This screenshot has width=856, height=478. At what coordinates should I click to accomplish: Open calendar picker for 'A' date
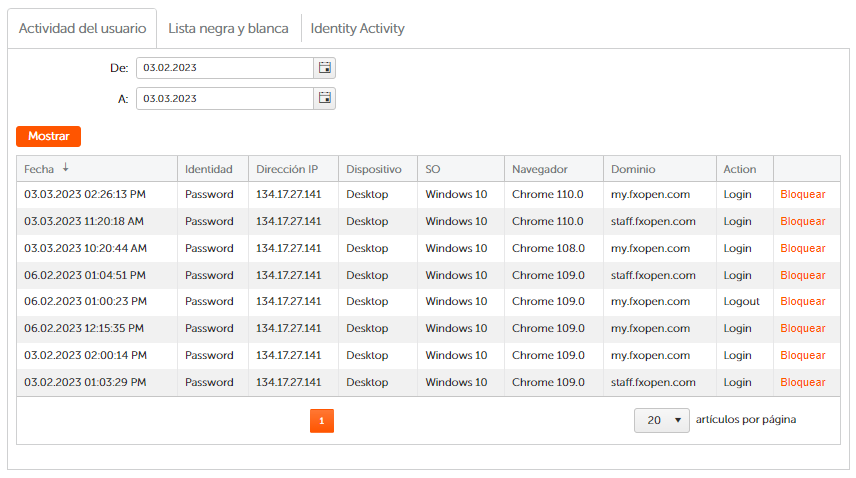click(324, 98)
